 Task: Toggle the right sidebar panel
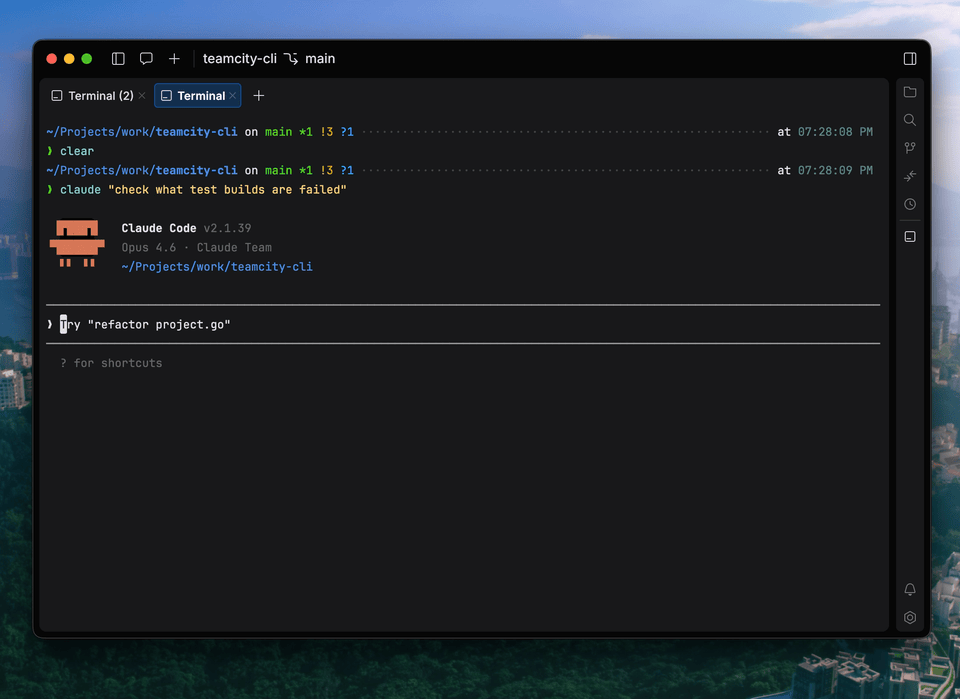[x=910, y=59]
